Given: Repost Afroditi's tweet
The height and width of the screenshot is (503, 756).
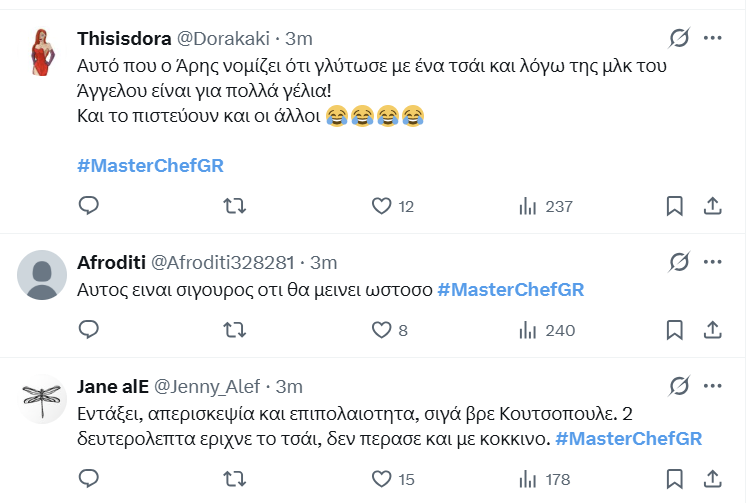Looking at the screenshot, I should coord(233,330).
